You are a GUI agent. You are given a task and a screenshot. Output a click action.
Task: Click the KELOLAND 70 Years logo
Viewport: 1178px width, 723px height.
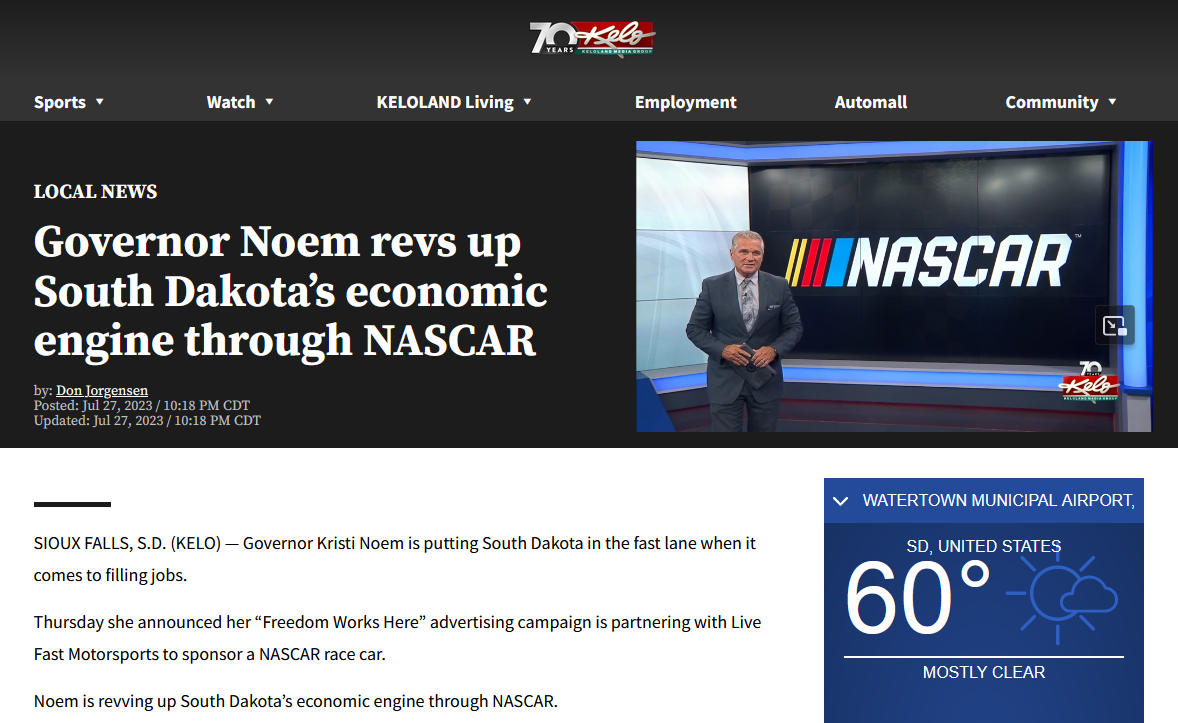(x=592, y=38)
